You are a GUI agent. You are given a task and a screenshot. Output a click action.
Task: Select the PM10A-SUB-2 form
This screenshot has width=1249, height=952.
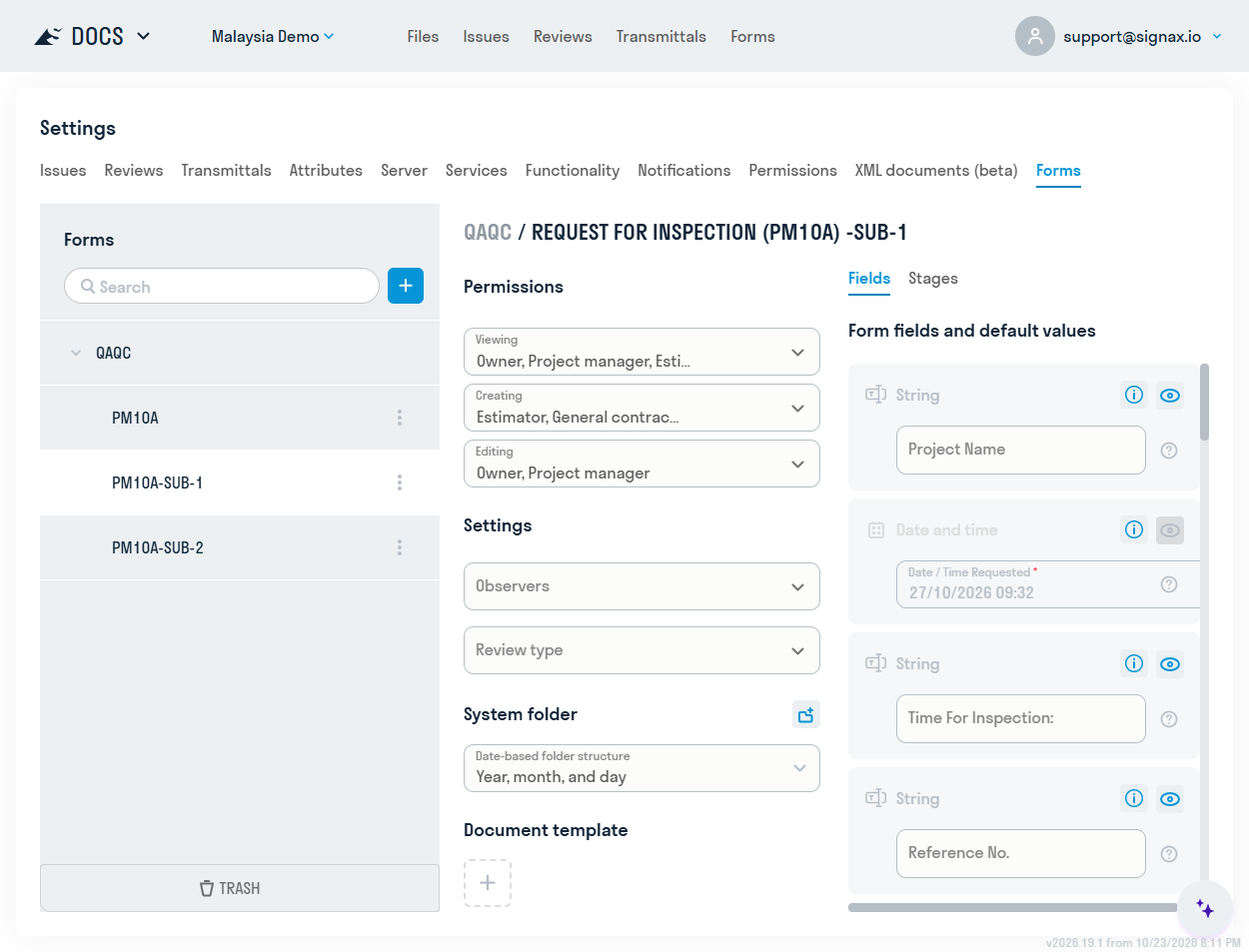pyautogui.click(x=240, y=547)
